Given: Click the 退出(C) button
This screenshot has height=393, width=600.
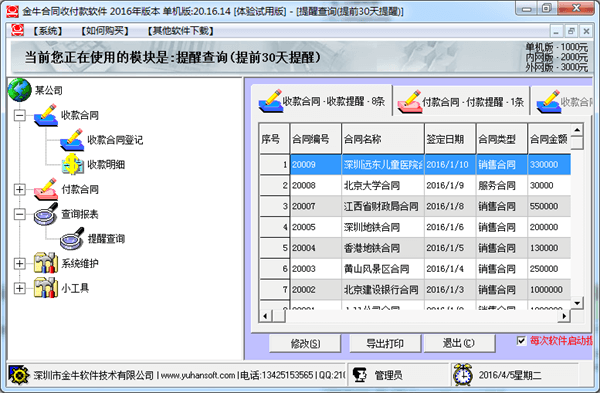Looking at the screenshot, I should click(459, 343).
